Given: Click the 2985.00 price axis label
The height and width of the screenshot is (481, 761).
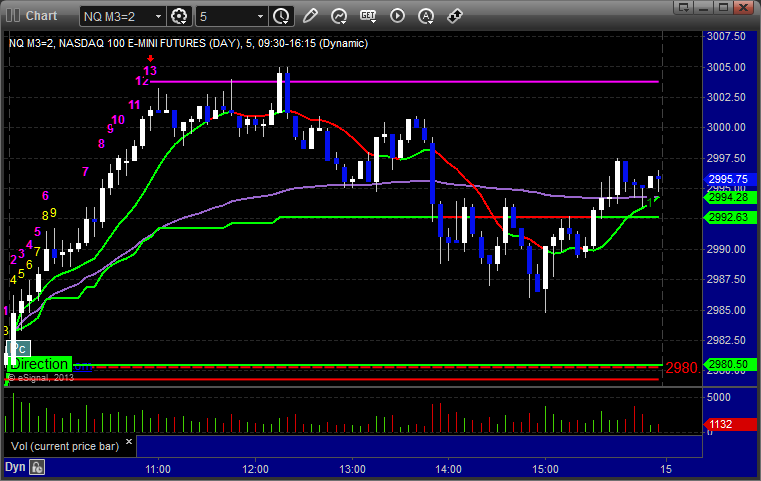Looking at the screenshot, I should [726, 310].
